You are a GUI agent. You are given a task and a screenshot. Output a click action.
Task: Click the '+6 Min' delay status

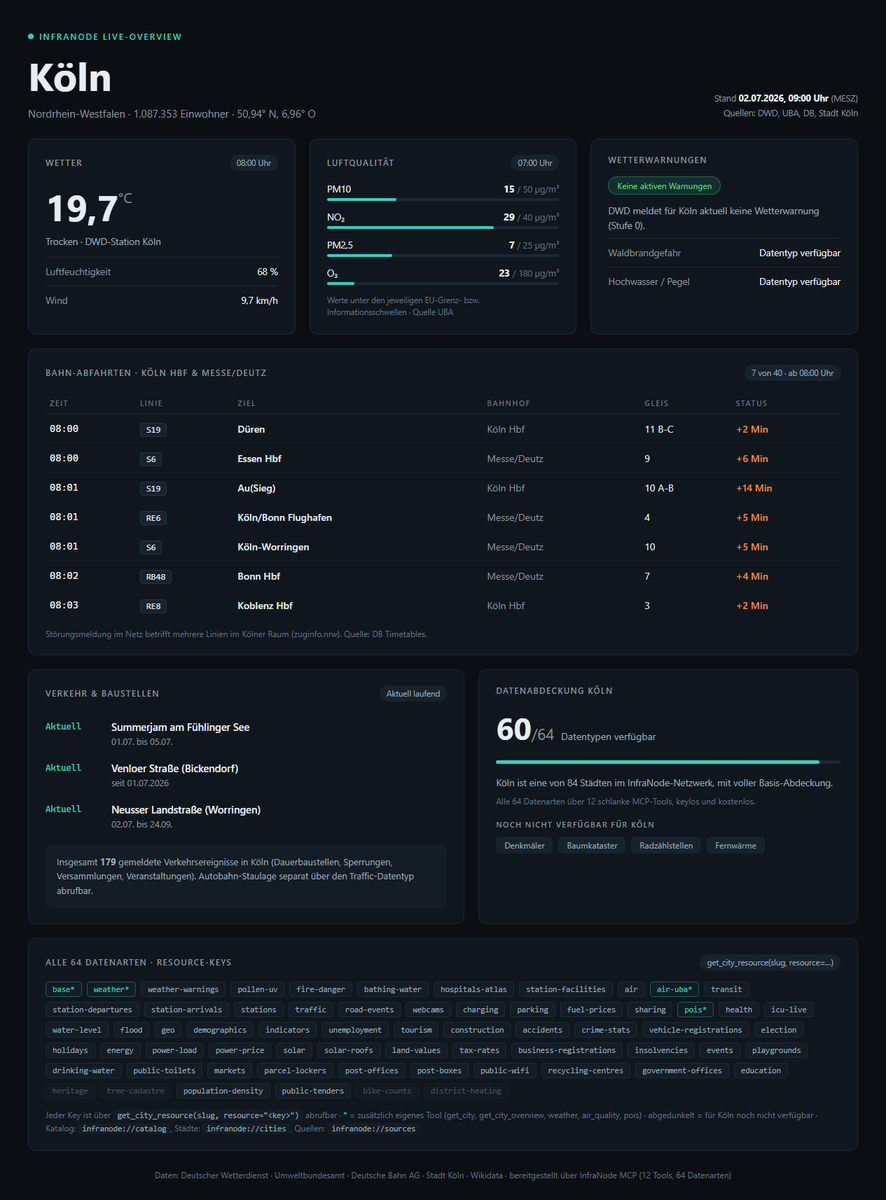point(752,459)
